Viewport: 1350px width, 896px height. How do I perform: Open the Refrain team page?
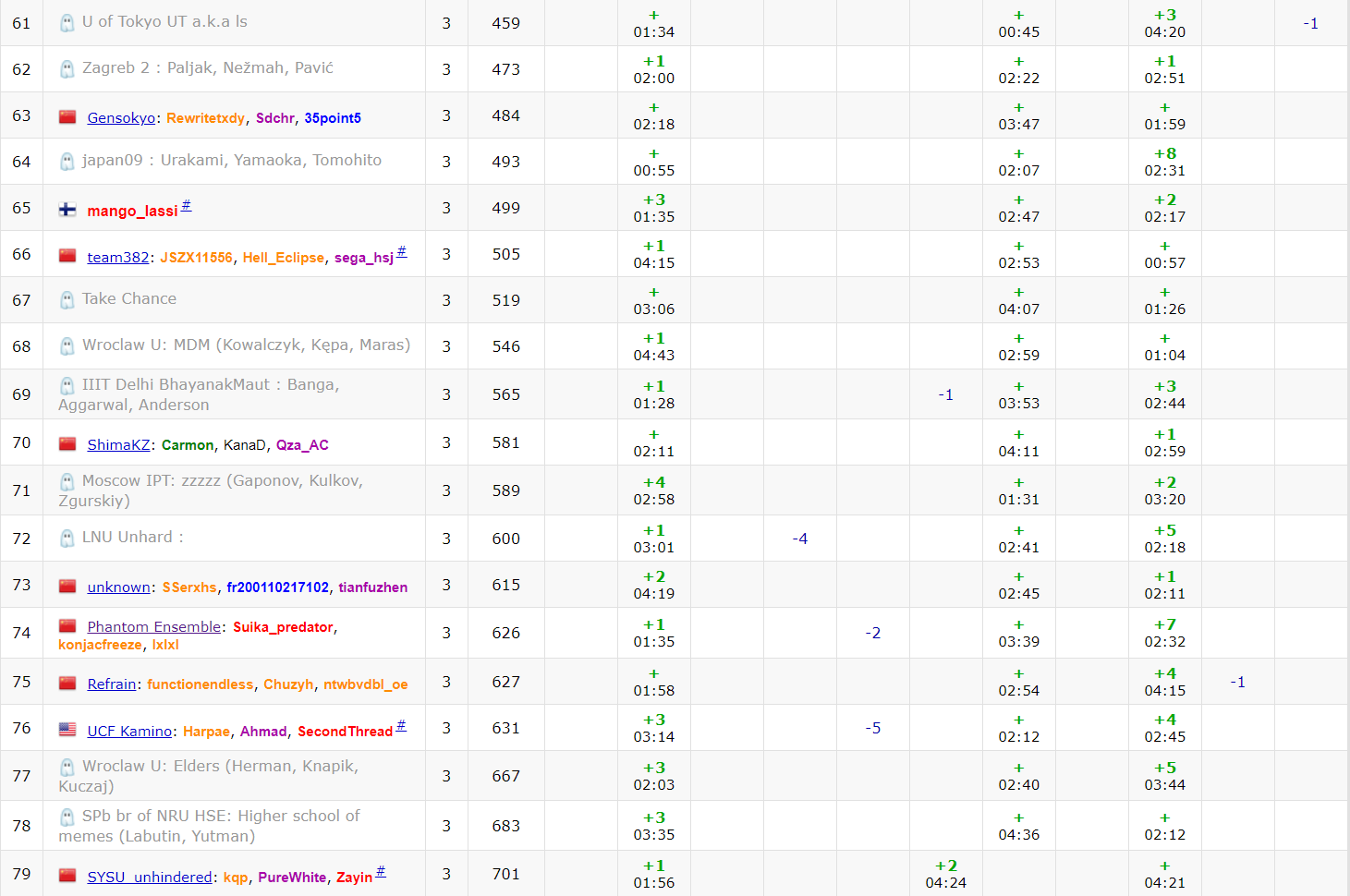click(x=112, y=684)
